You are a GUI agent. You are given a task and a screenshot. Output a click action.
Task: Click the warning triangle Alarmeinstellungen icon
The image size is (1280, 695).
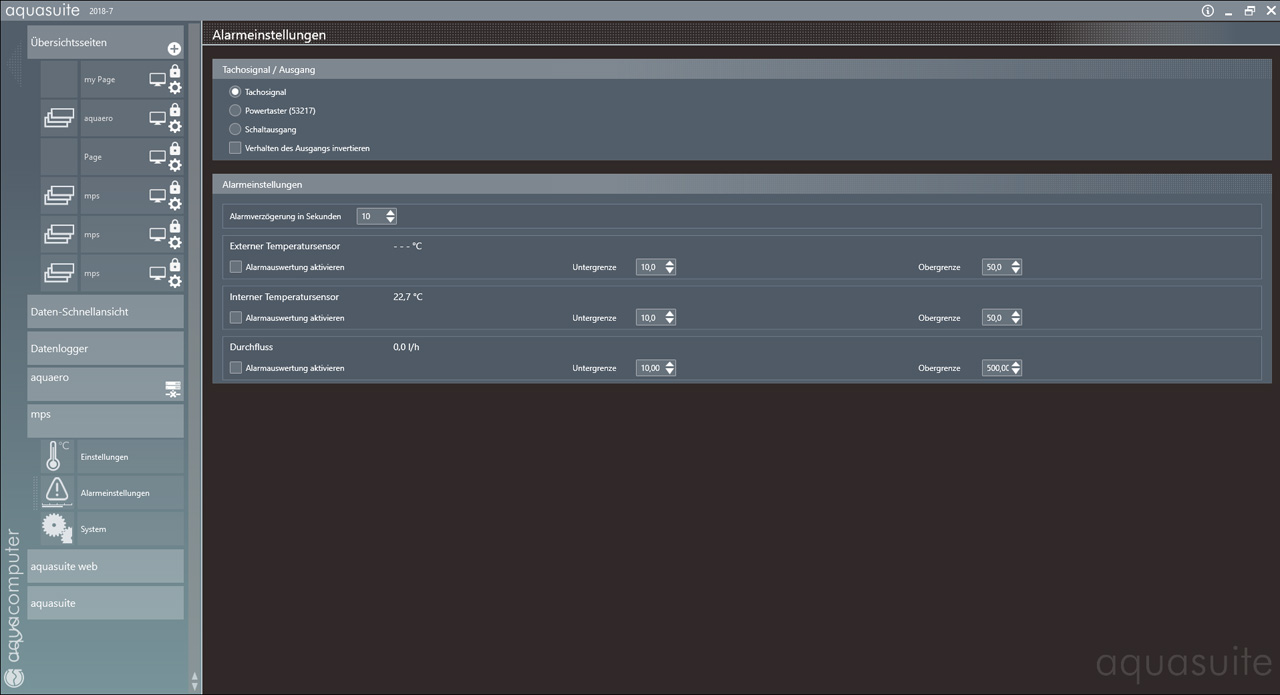pyautogui.click(x=57, y=491)
